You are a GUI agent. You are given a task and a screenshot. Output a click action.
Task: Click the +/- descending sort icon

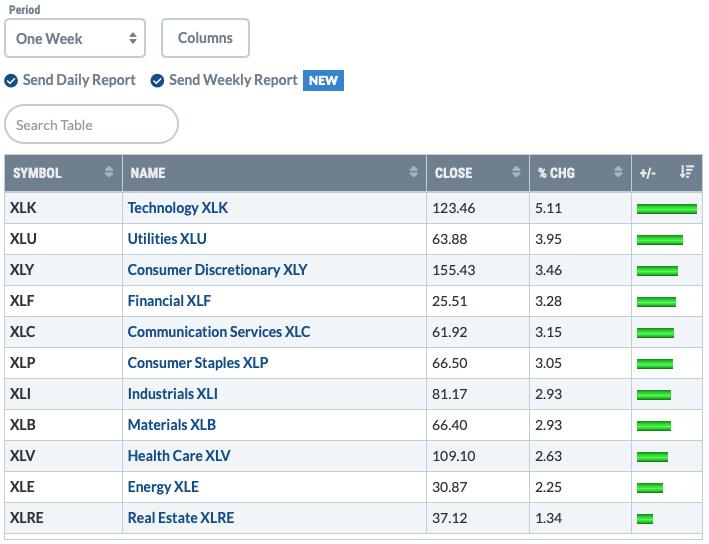686,172
